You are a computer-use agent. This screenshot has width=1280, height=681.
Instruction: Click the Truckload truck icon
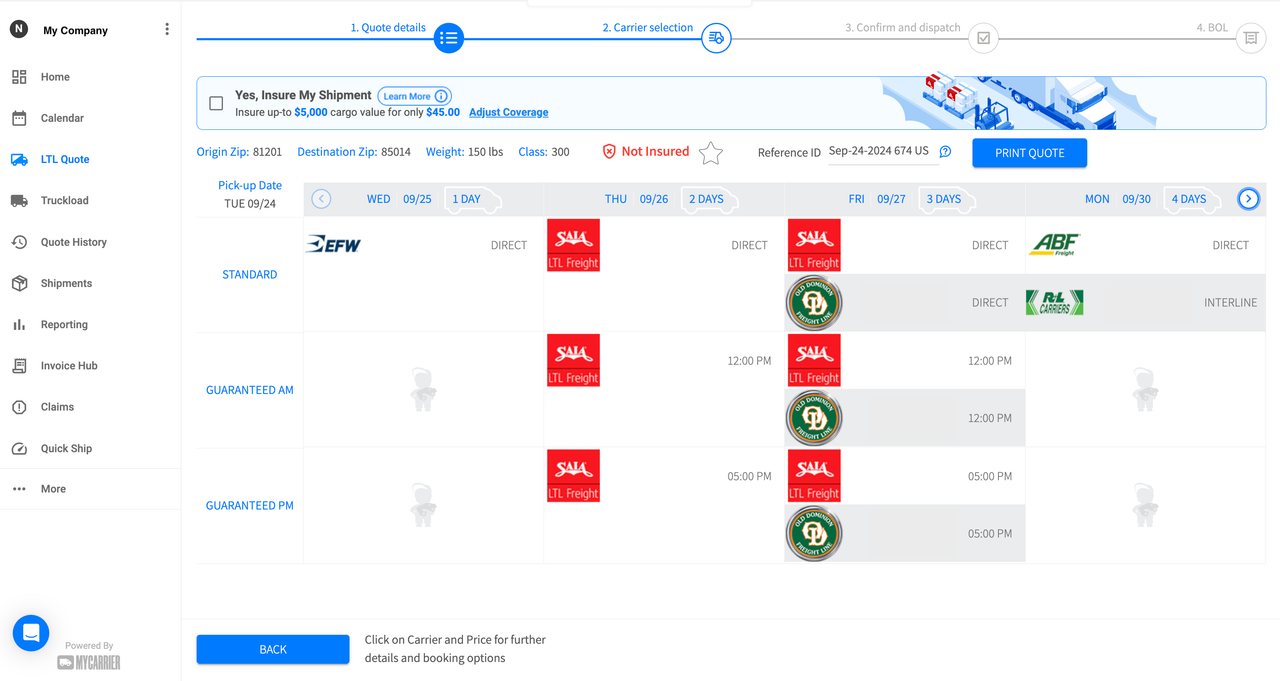click(x=19, y=201)
